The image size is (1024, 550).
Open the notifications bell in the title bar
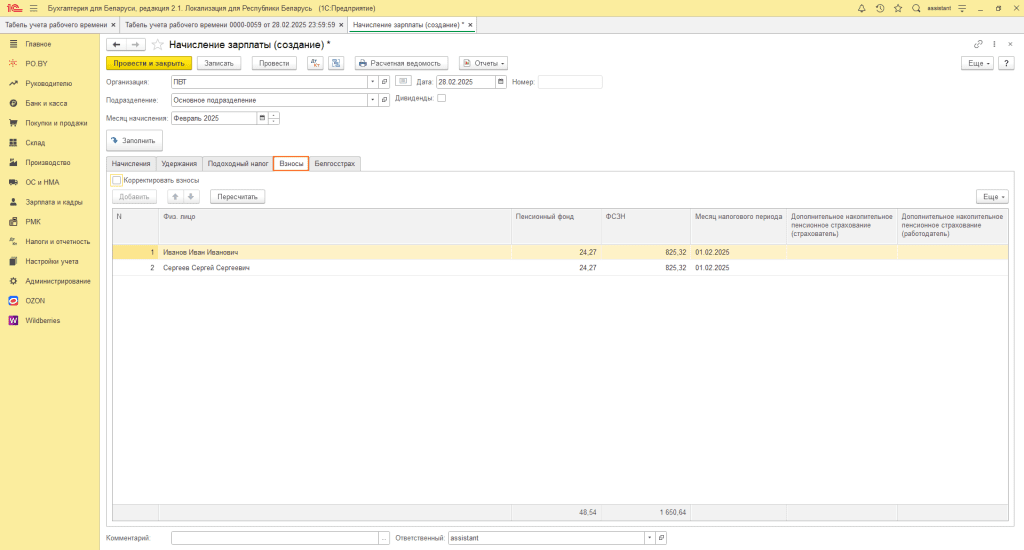pos(861,8)
